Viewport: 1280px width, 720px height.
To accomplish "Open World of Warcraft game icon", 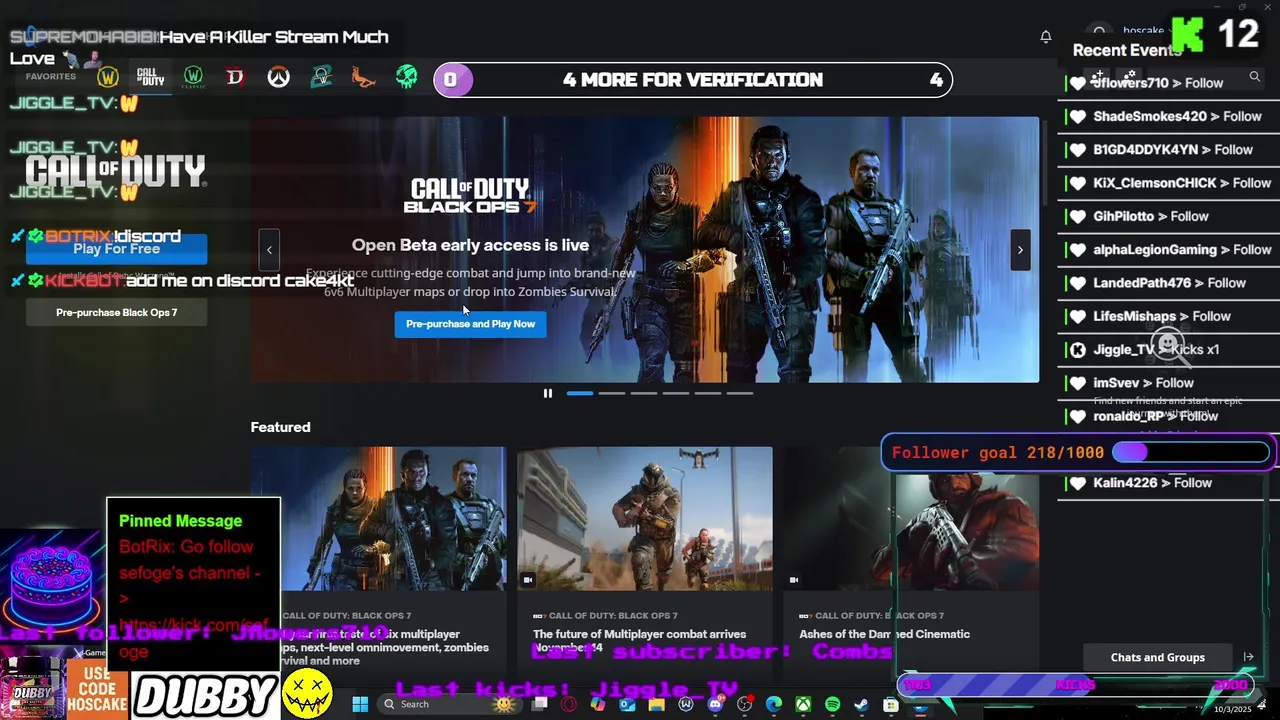I will [108, 77].
